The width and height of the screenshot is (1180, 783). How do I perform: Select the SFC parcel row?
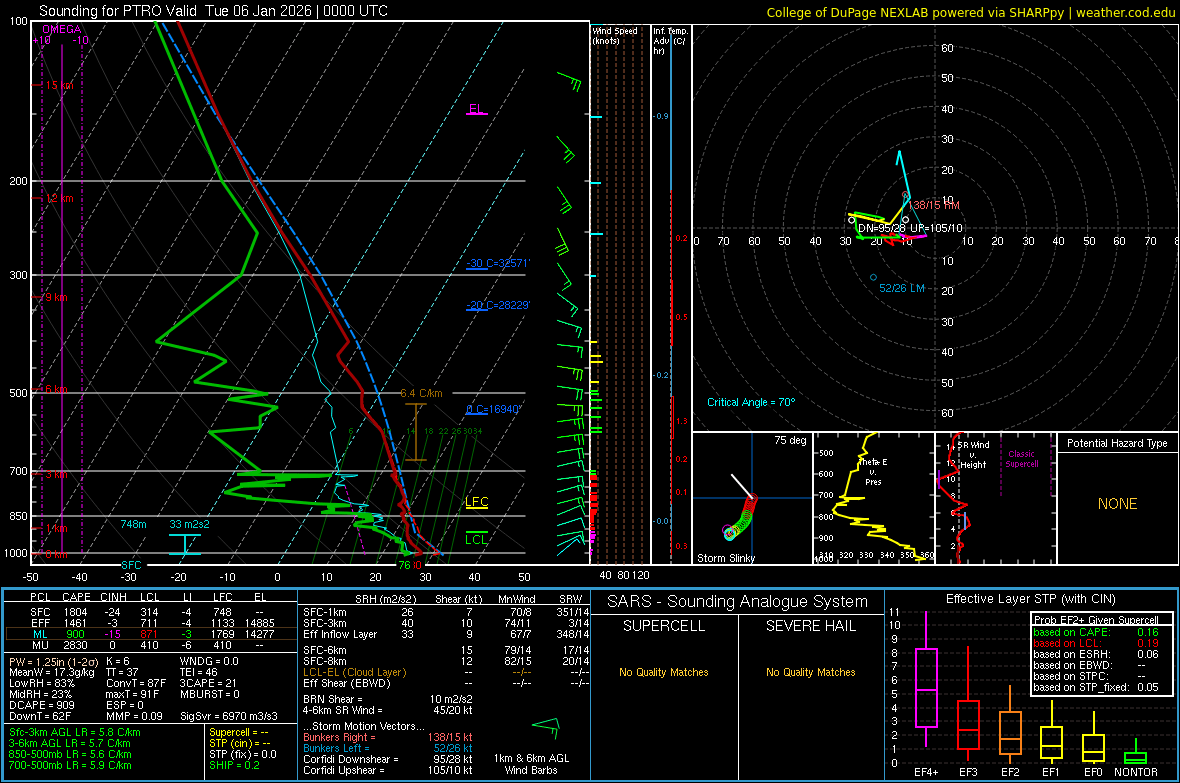[150, 612]
